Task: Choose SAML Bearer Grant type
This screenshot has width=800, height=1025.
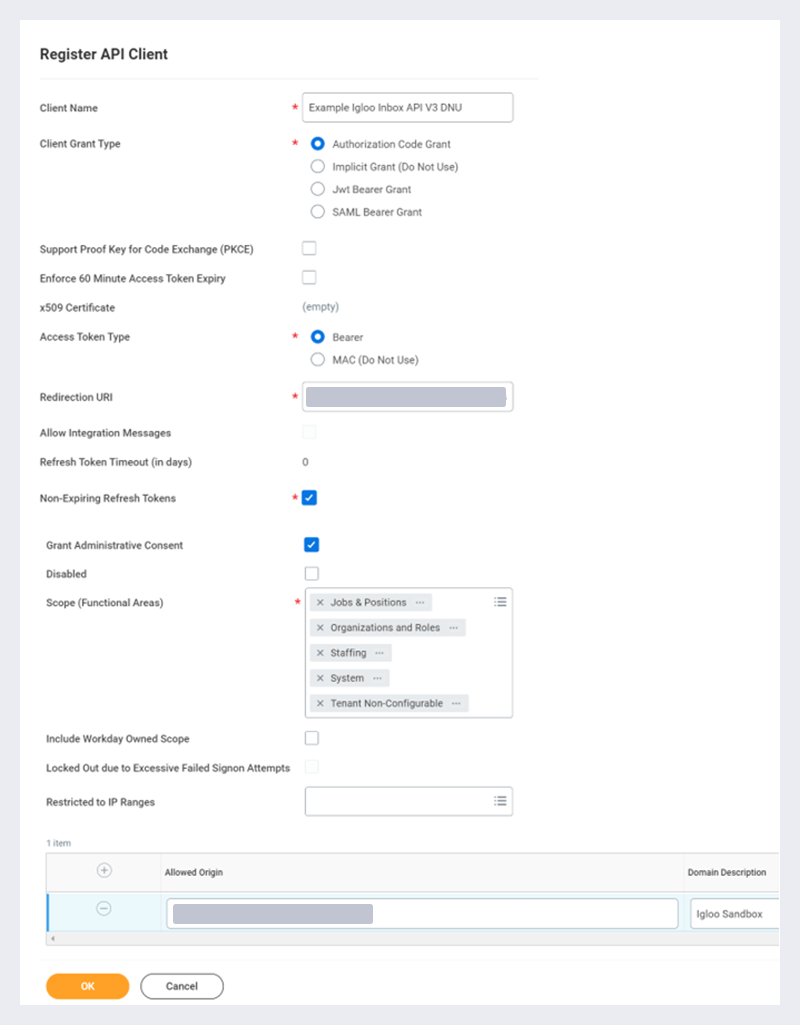Action: click(x=318, y=212)
